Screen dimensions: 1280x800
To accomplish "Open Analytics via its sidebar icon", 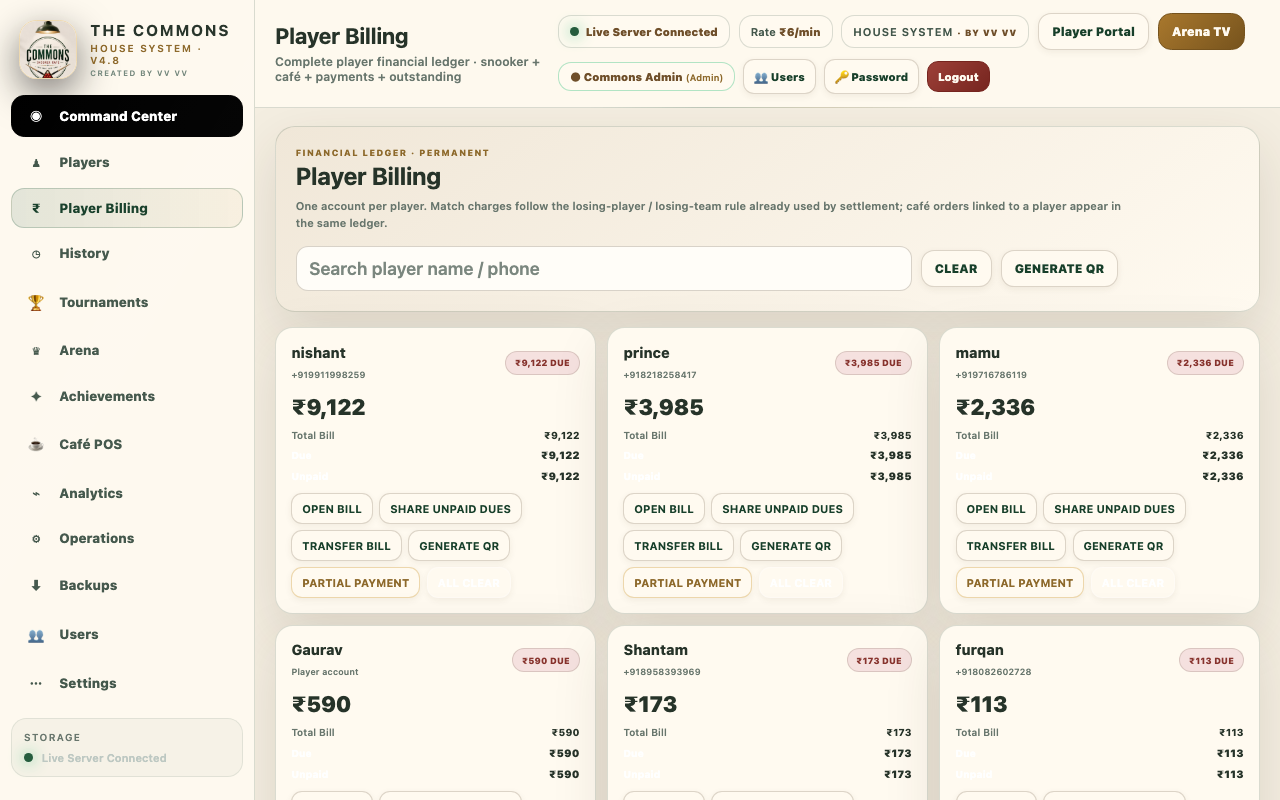I will 36,493.
